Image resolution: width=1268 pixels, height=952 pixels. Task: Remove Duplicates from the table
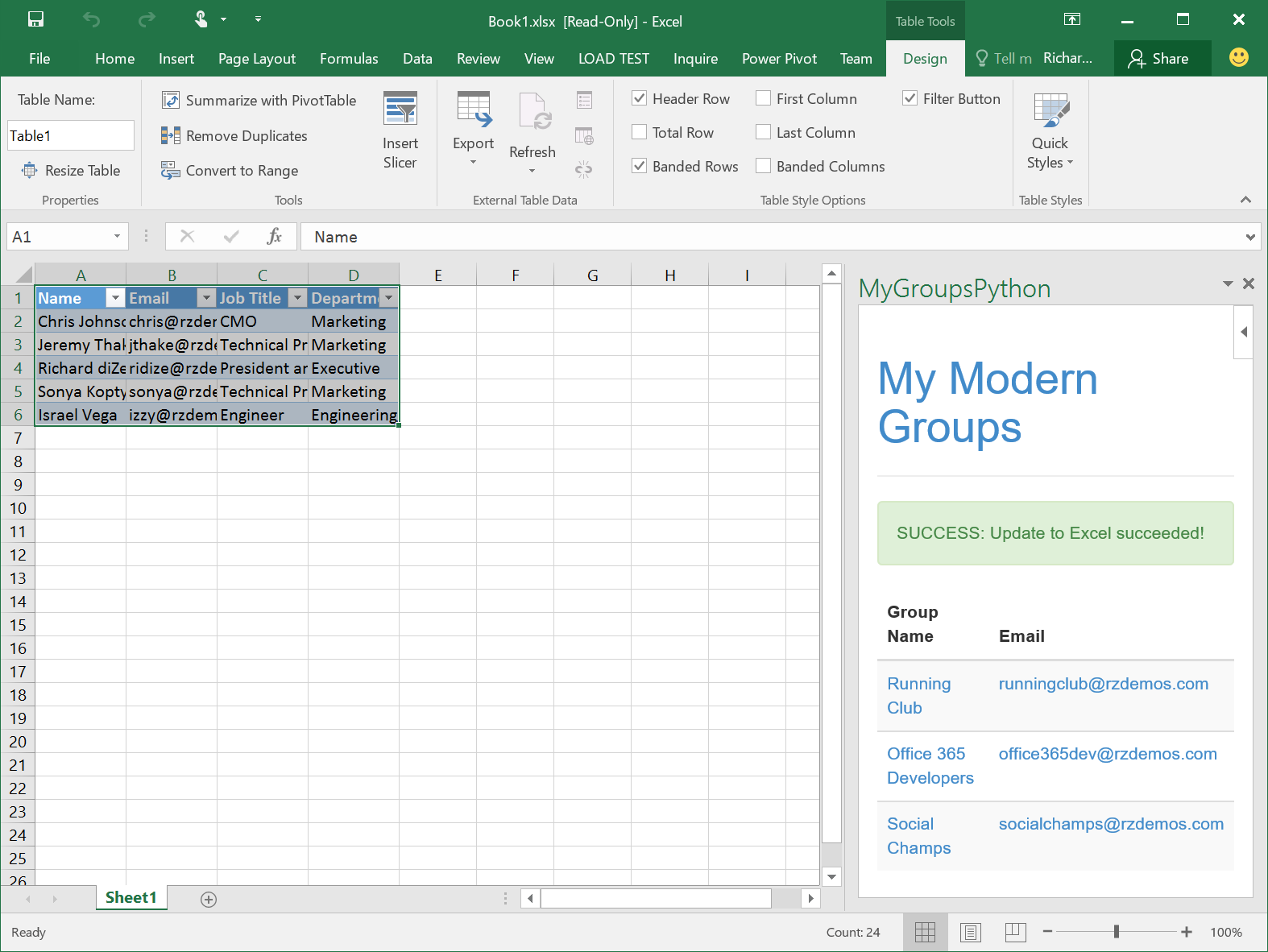click(234, 135)
